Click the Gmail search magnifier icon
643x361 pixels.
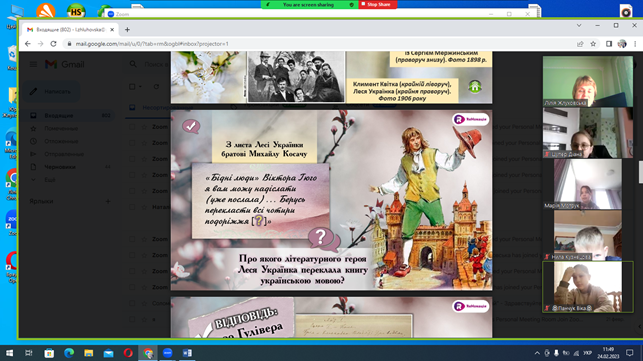pyautogui.click(x=133, y=64)
